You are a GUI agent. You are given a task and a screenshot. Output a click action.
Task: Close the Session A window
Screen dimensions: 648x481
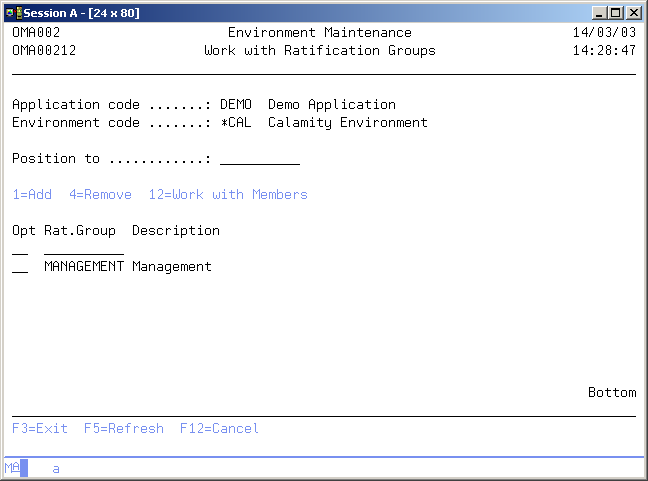(634, 12)
